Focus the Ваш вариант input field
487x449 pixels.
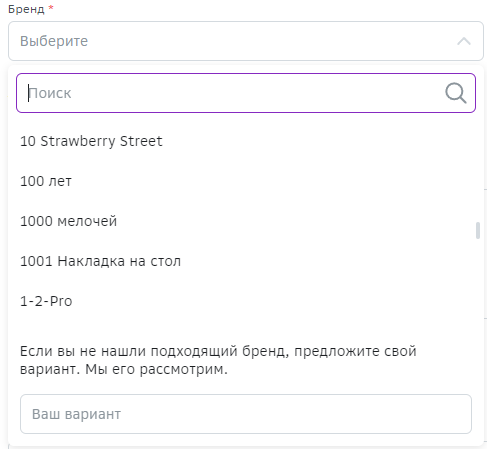point(246,414)
